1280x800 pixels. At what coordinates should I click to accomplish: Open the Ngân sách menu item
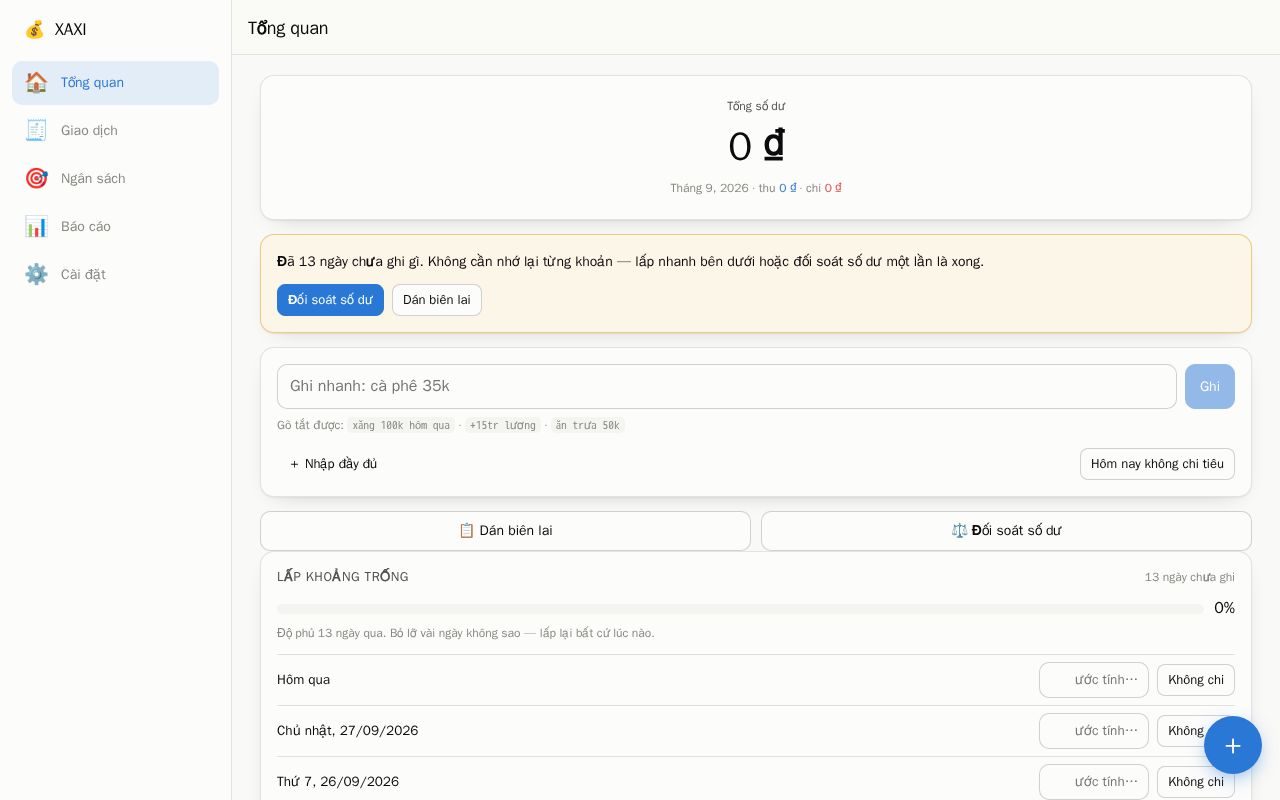tap(115, 179)
